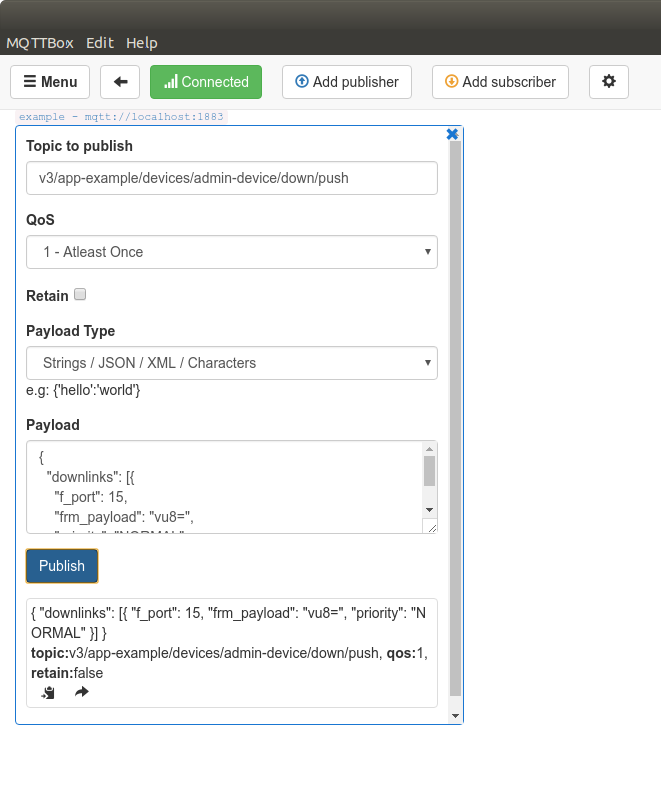Click the back arrow button

[120, 82]
